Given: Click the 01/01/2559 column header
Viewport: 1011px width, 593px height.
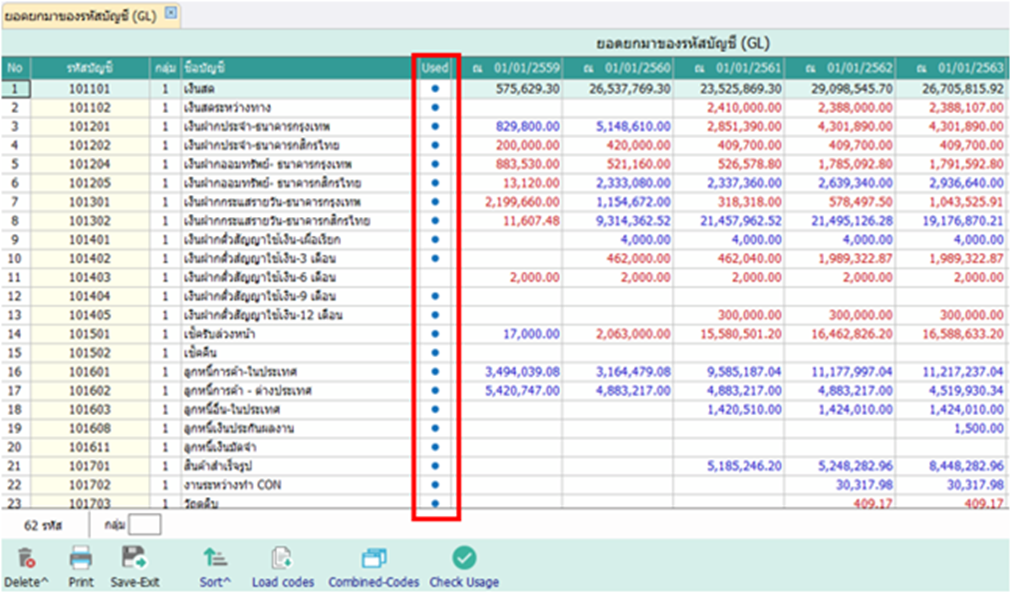Looking at the screenshot, I should pyautogui.click(x=515, y=68).
